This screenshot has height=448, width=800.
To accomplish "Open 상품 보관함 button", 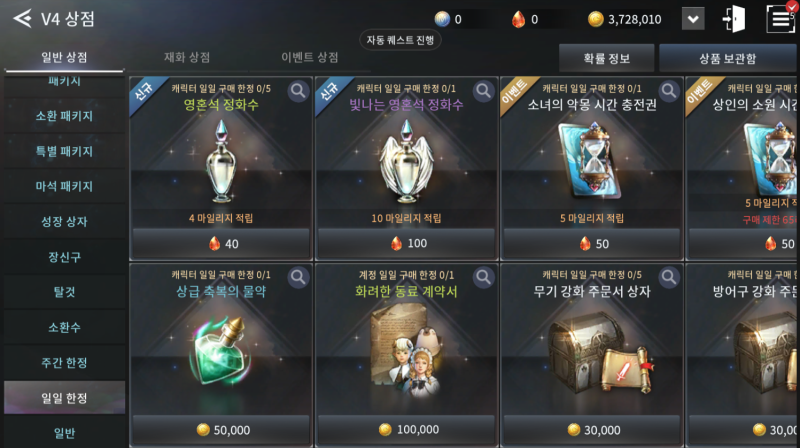I will [728, 58].
